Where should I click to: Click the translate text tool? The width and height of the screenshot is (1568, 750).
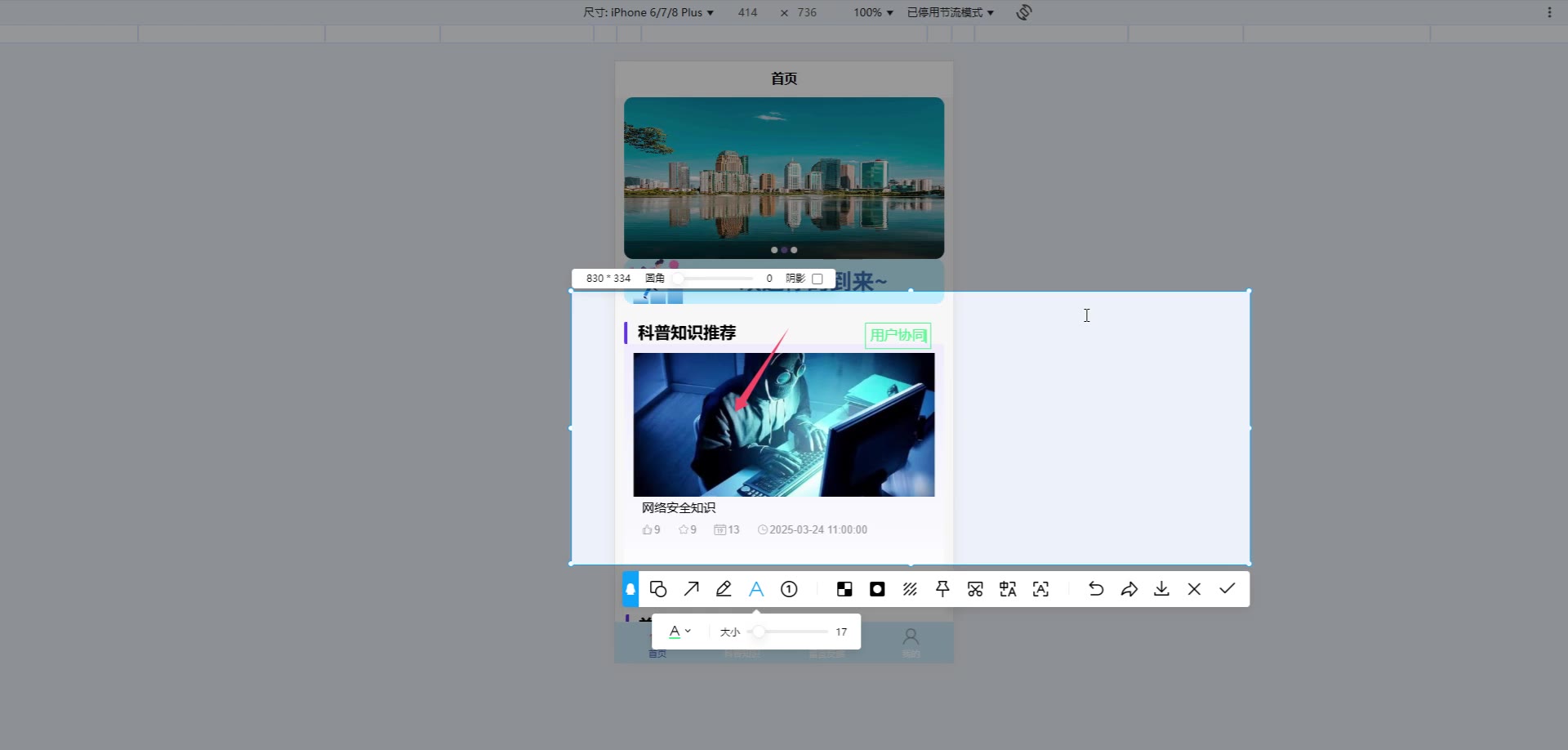click(1008, 589)
